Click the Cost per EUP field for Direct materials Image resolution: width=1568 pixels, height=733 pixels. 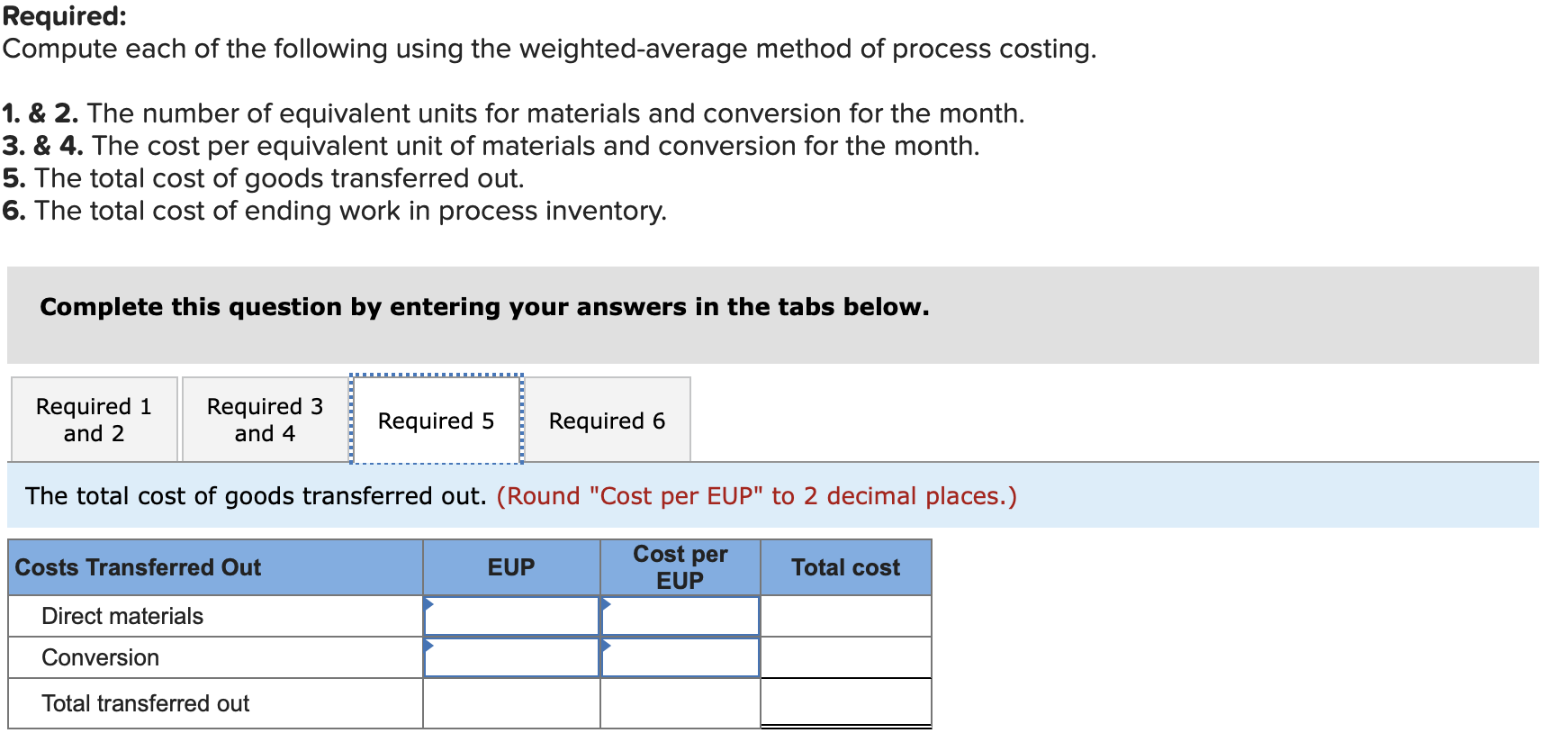click(x=680, y=616)
